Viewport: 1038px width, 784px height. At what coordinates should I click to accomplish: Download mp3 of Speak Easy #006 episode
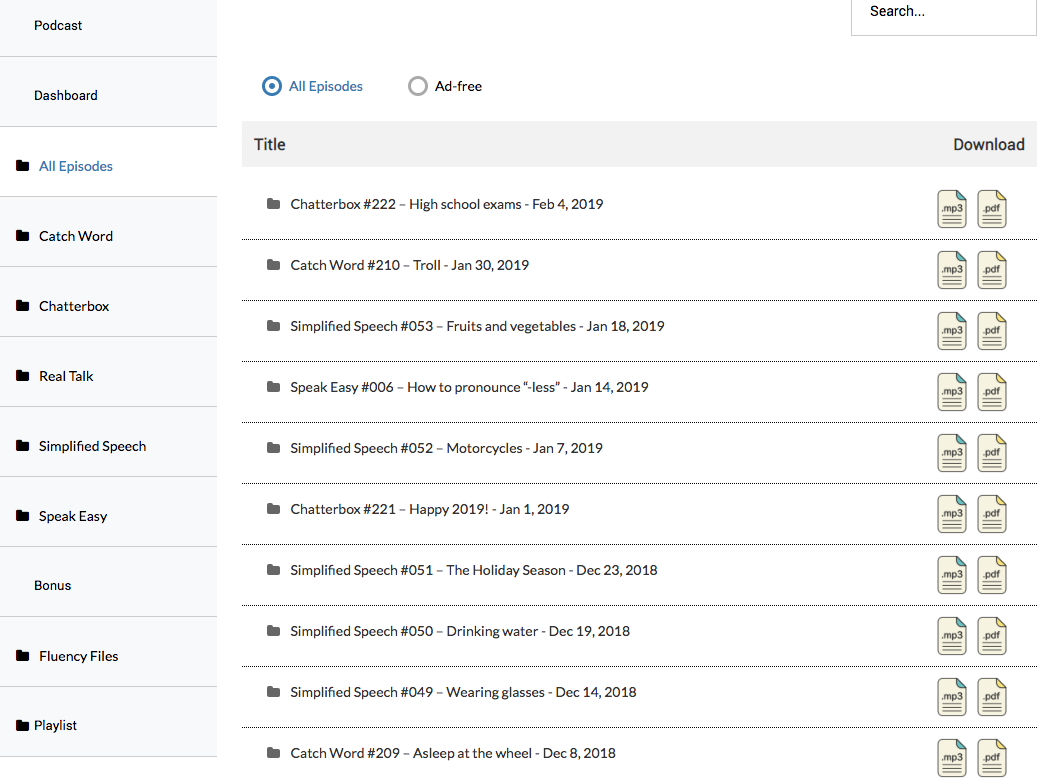point(951,392)
